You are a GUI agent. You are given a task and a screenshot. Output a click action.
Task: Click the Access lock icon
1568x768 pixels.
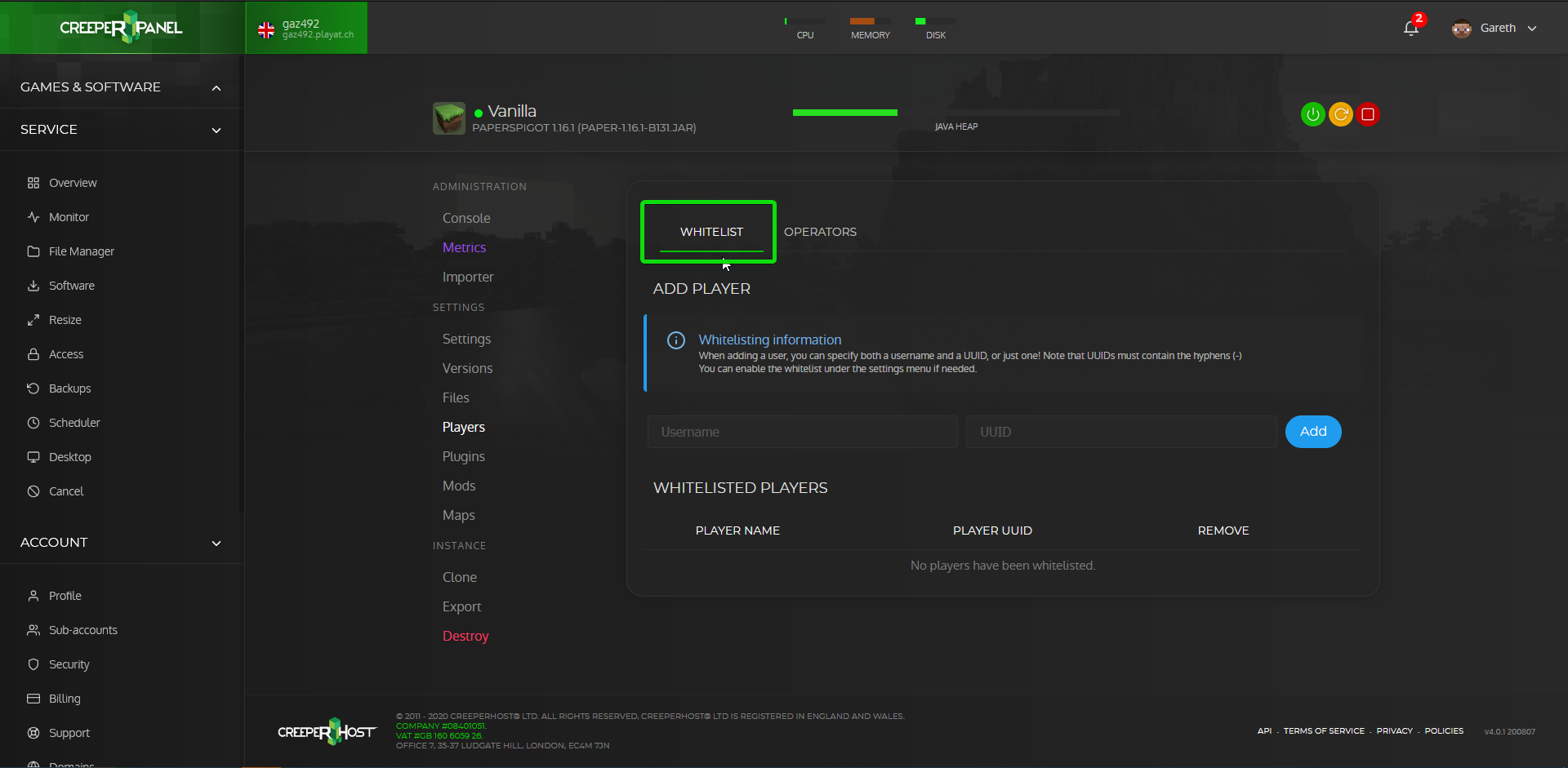pyautogui.click(x=33, y=354)
